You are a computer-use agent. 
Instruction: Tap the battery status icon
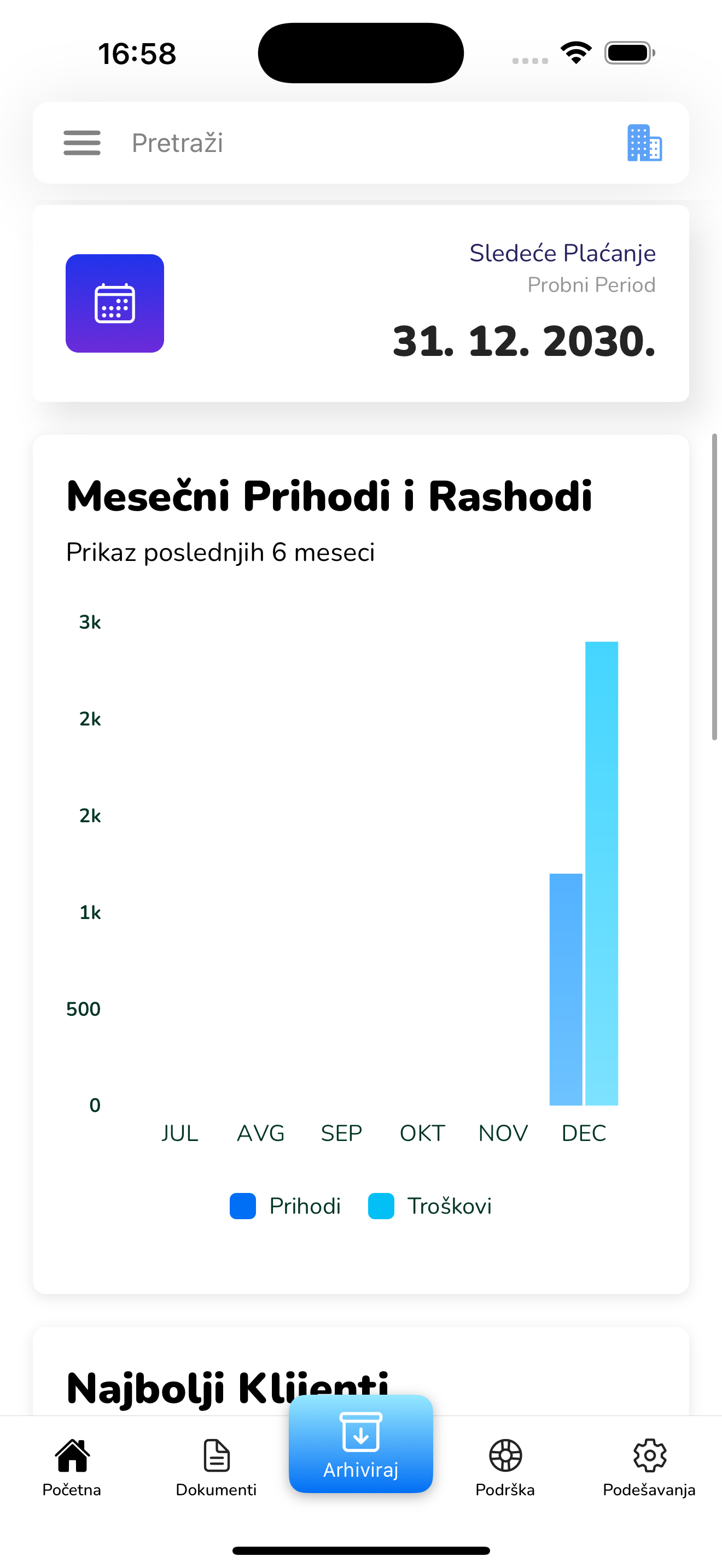630,52
